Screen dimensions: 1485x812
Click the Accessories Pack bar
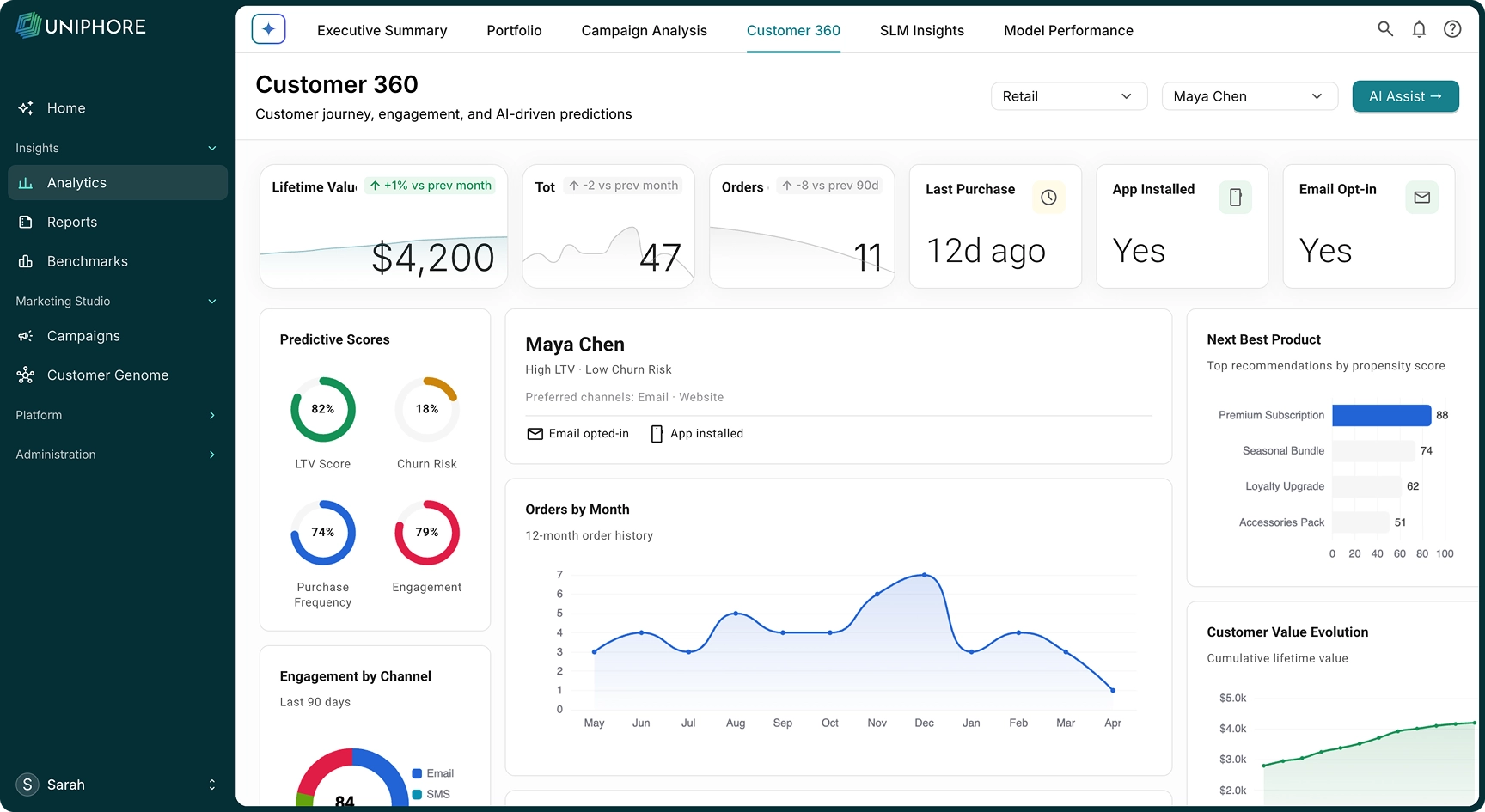coord(1360,522)
